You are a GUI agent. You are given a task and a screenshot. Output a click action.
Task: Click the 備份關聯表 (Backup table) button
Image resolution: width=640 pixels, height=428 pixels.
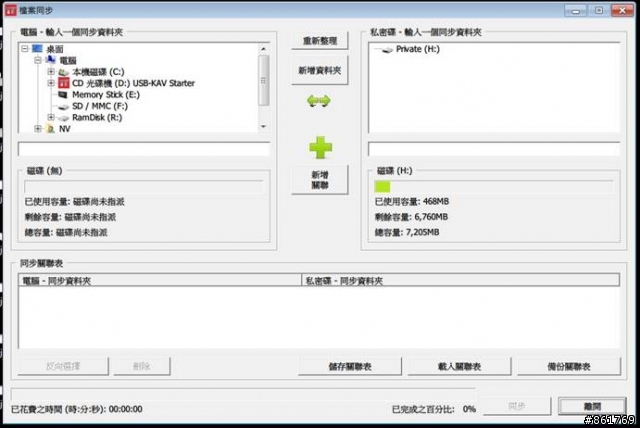569,366
